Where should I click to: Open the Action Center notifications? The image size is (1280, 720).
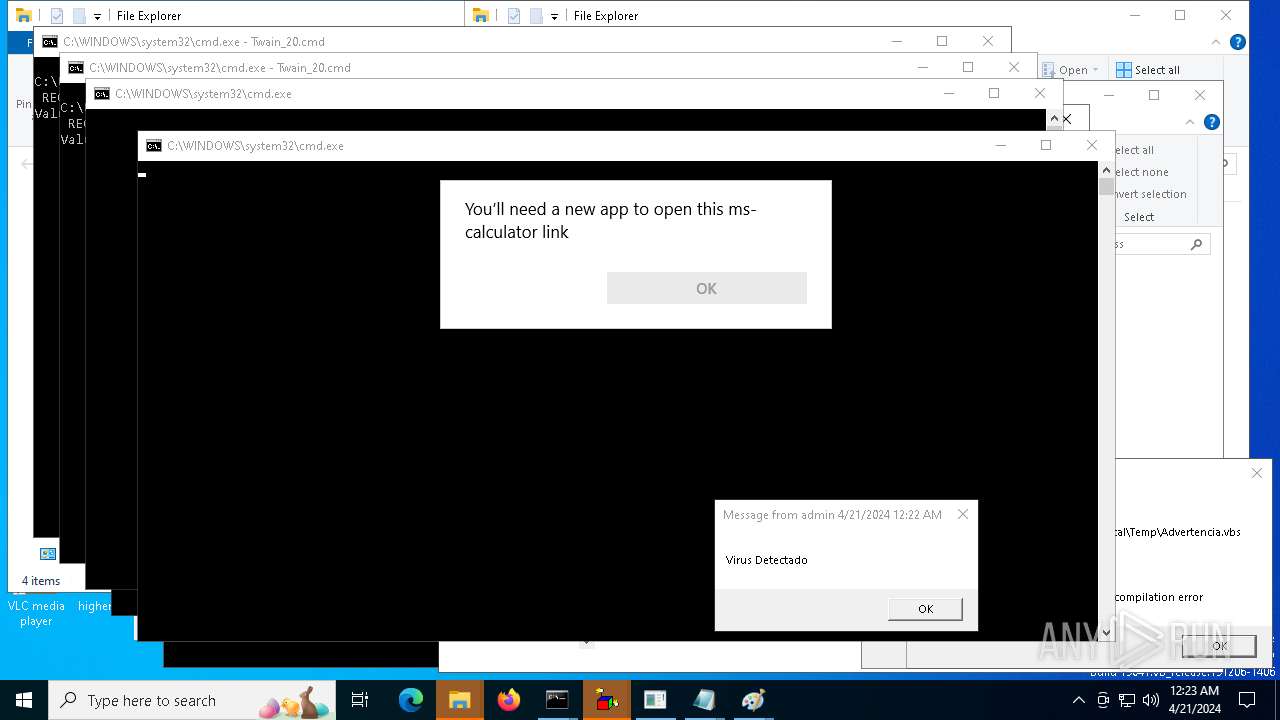(1247, 700)
